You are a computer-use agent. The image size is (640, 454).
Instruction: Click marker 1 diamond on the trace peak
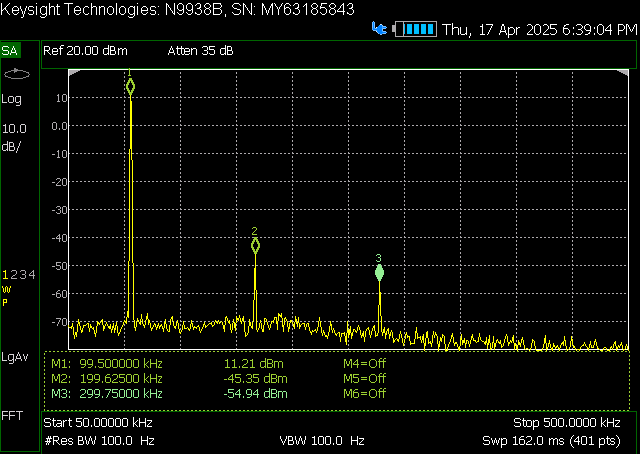pos(130,87)
